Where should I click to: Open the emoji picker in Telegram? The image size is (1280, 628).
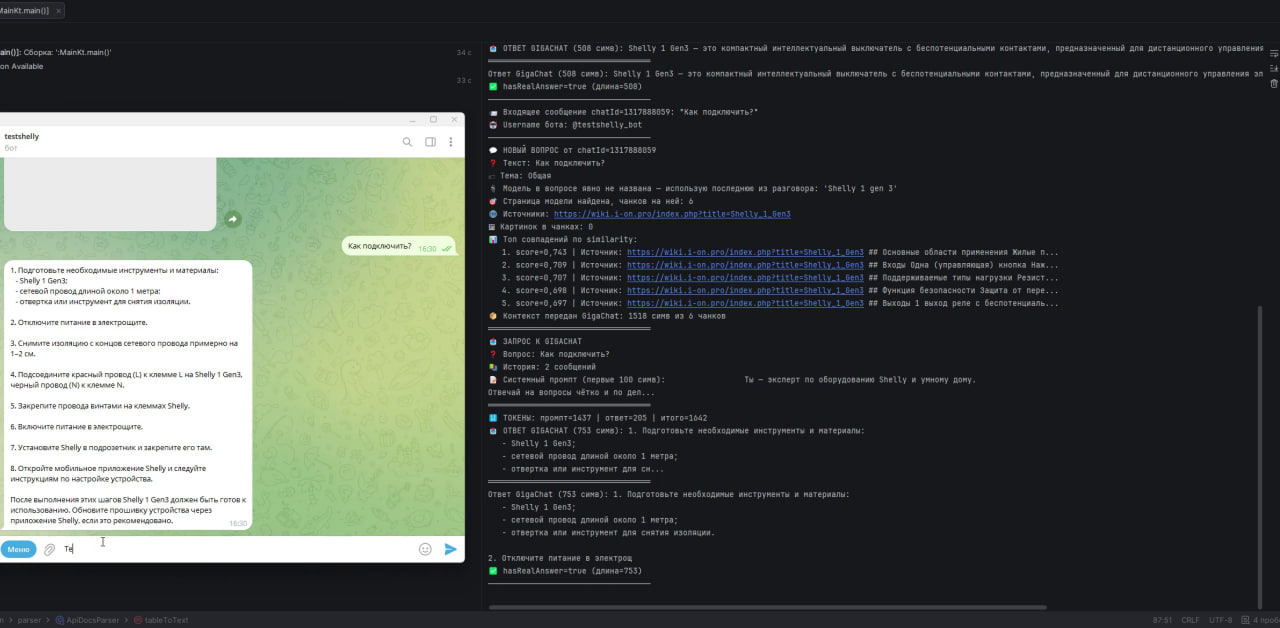pos(425,549)
